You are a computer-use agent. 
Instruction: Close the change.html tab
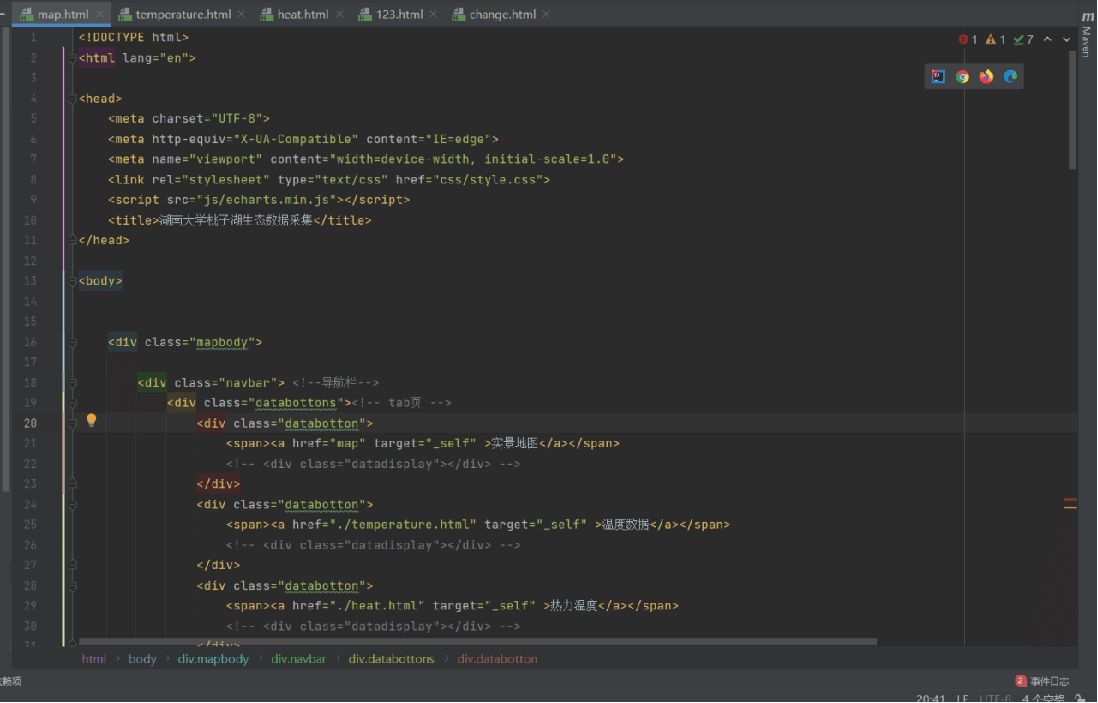click(546, 14)
